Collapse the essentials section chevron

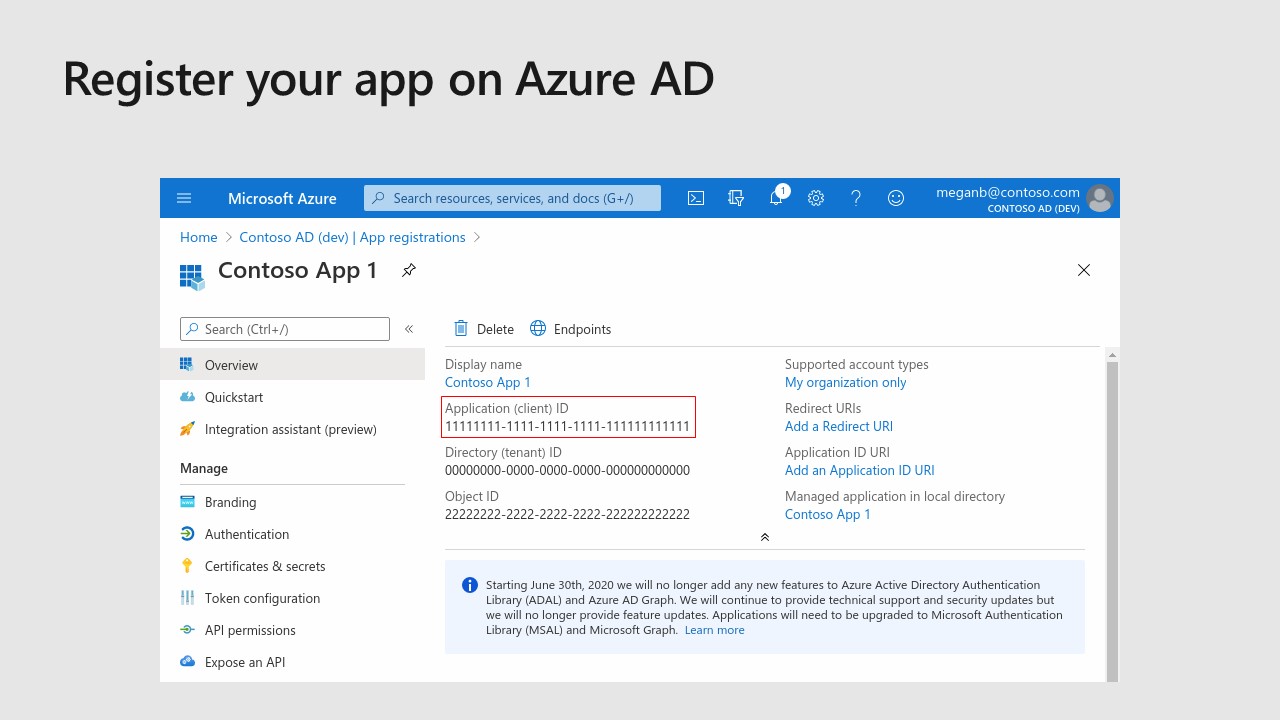[765, 537]
